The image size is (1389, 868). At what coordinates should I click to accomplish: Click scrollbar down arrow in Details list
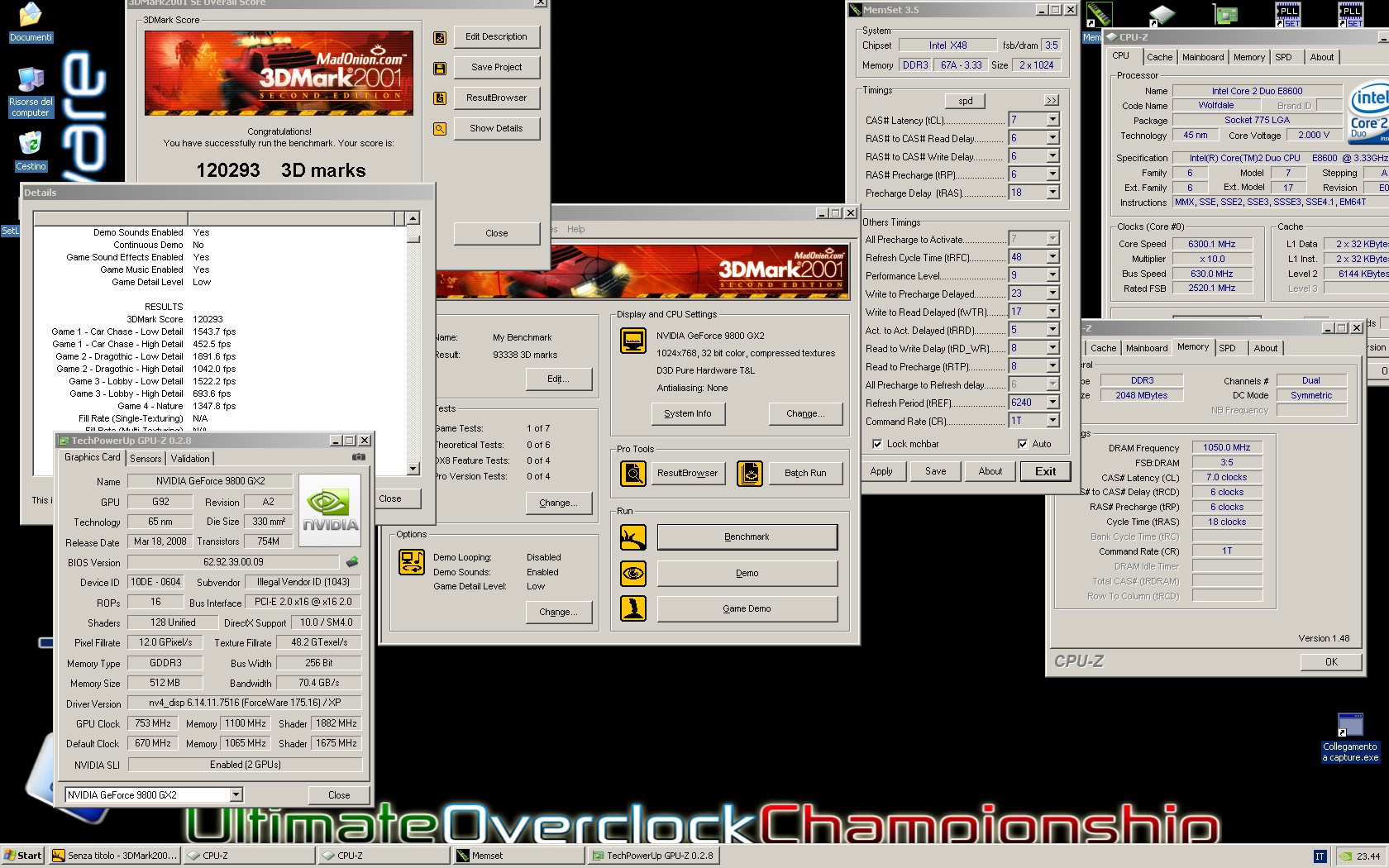point(413,469)
